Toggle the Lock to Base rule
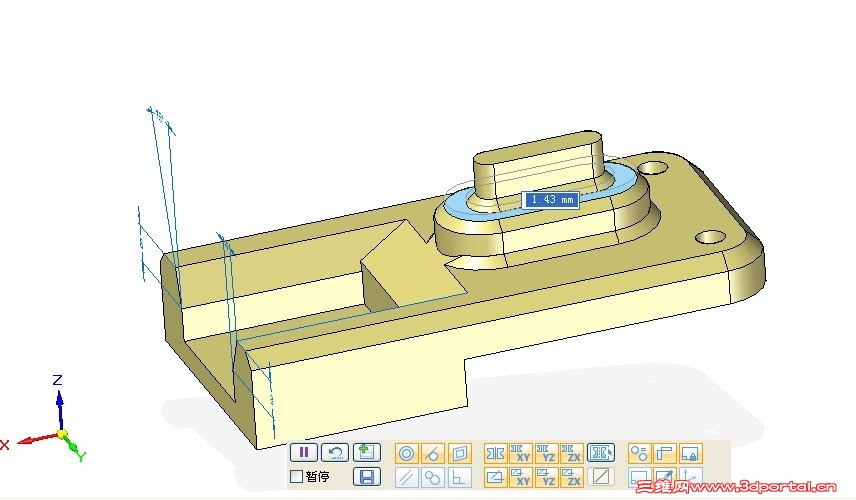The height and width of the screenshot is (500, 856). tap(691, 453)
